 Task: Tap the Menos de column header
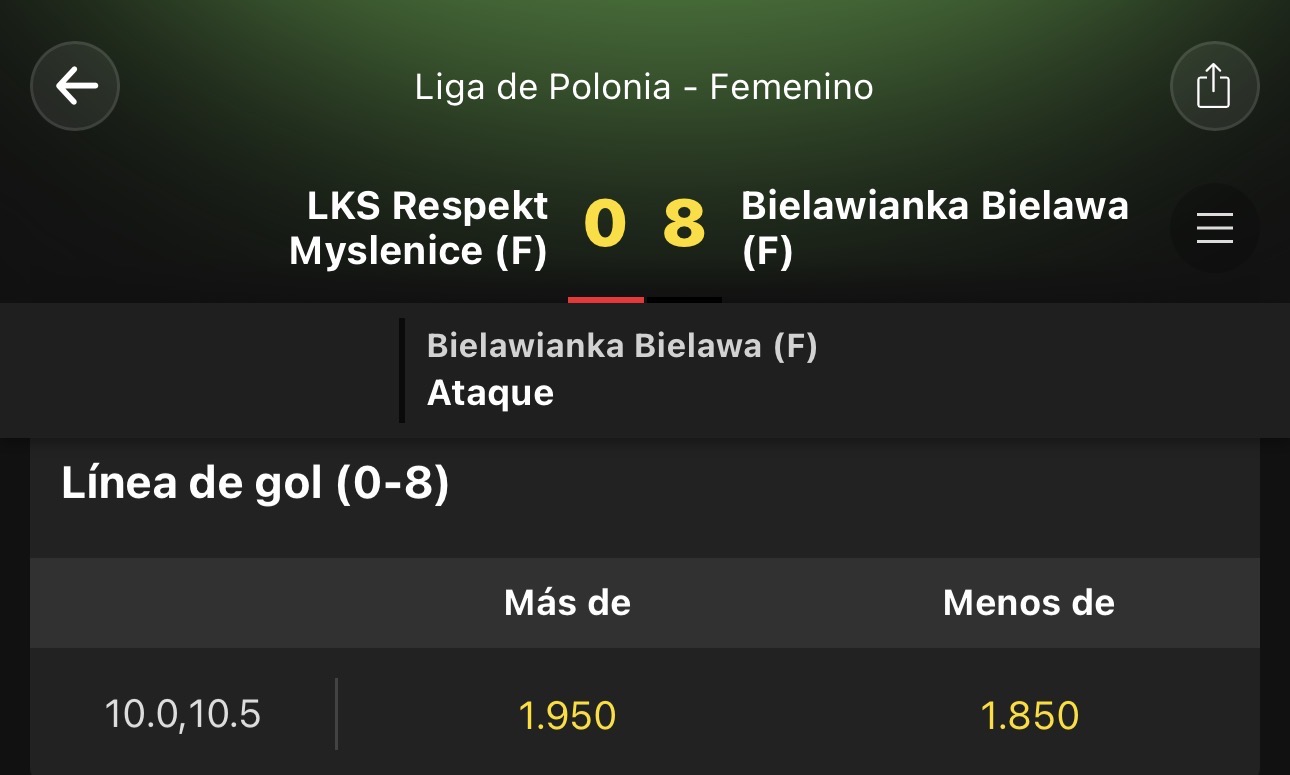point(1029,602)
